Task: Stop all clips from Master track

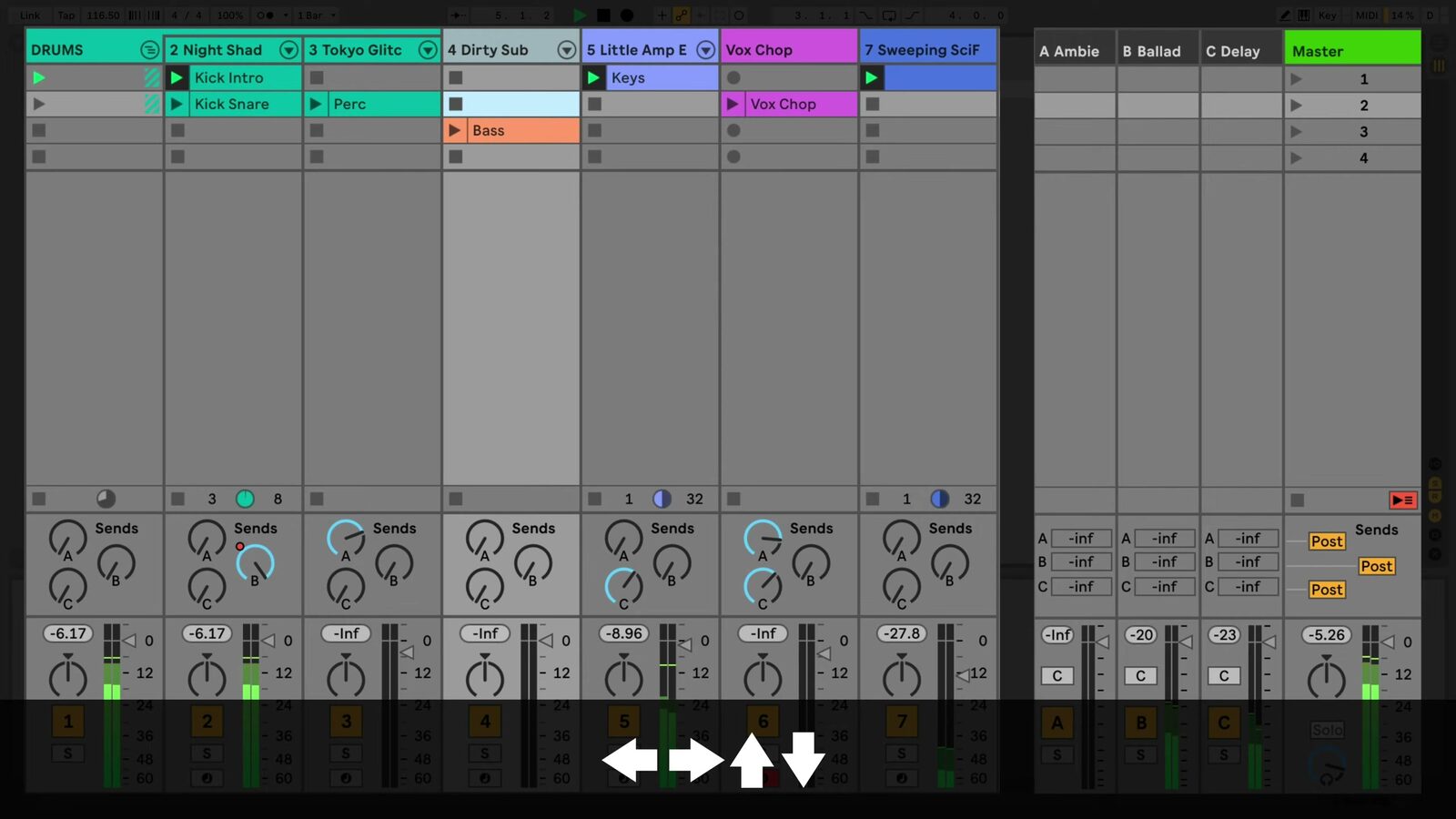Action: tap(1298, 500)
